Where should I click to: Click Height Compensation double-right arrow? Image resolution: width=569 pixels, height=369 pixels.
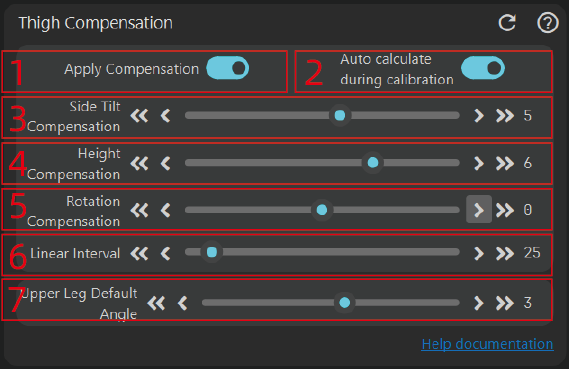click(x=505, y=163)
